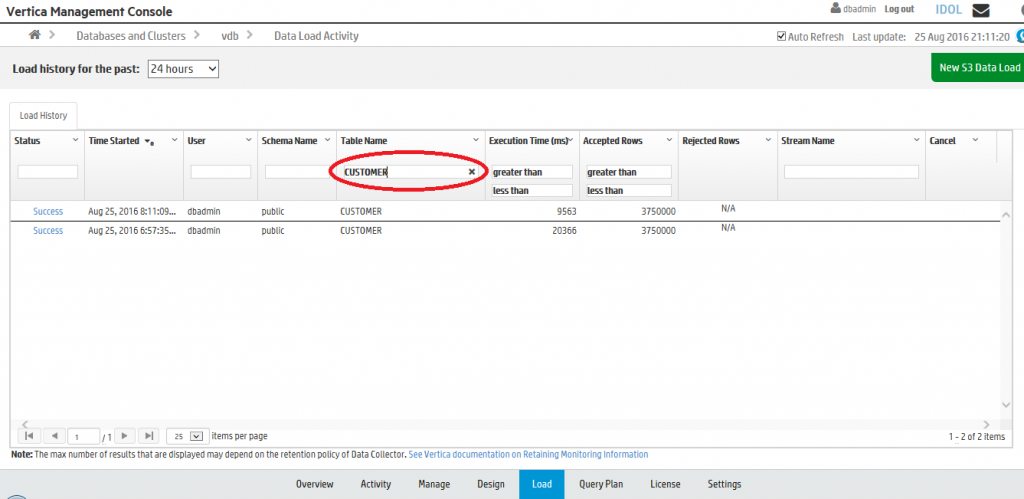This screenshot has height=499, width=1024.
Task: Switch to the Design tab
Action: (x=491, y=484)
